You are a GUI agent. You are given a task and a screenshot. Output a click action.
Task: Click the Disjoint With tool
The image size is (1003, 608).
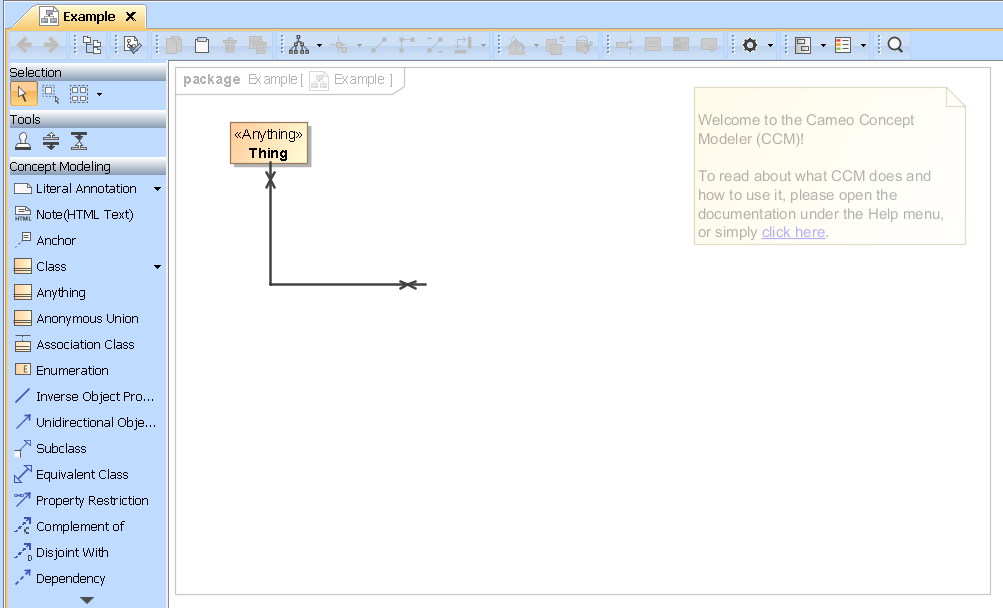[x=72, y=552]
